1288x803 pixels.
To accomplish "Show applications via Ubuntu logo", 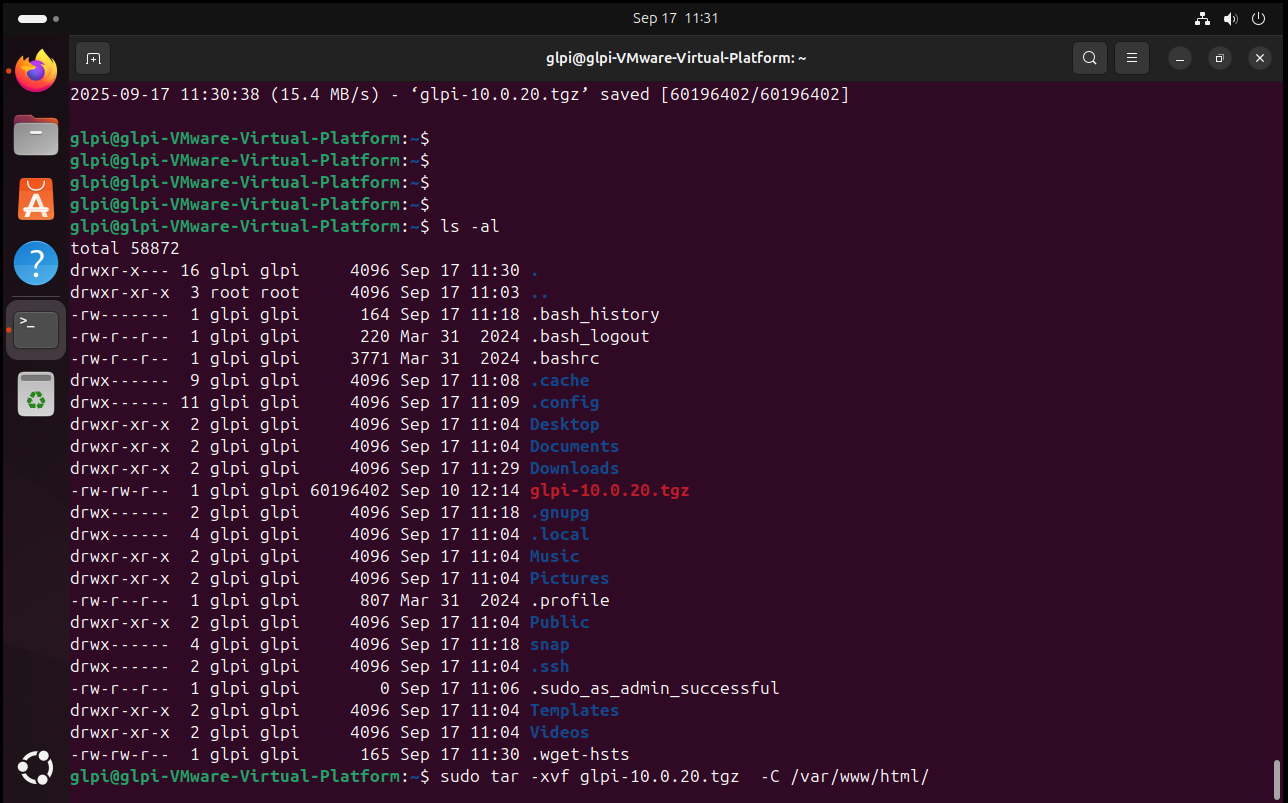I will tap(36, 768).
